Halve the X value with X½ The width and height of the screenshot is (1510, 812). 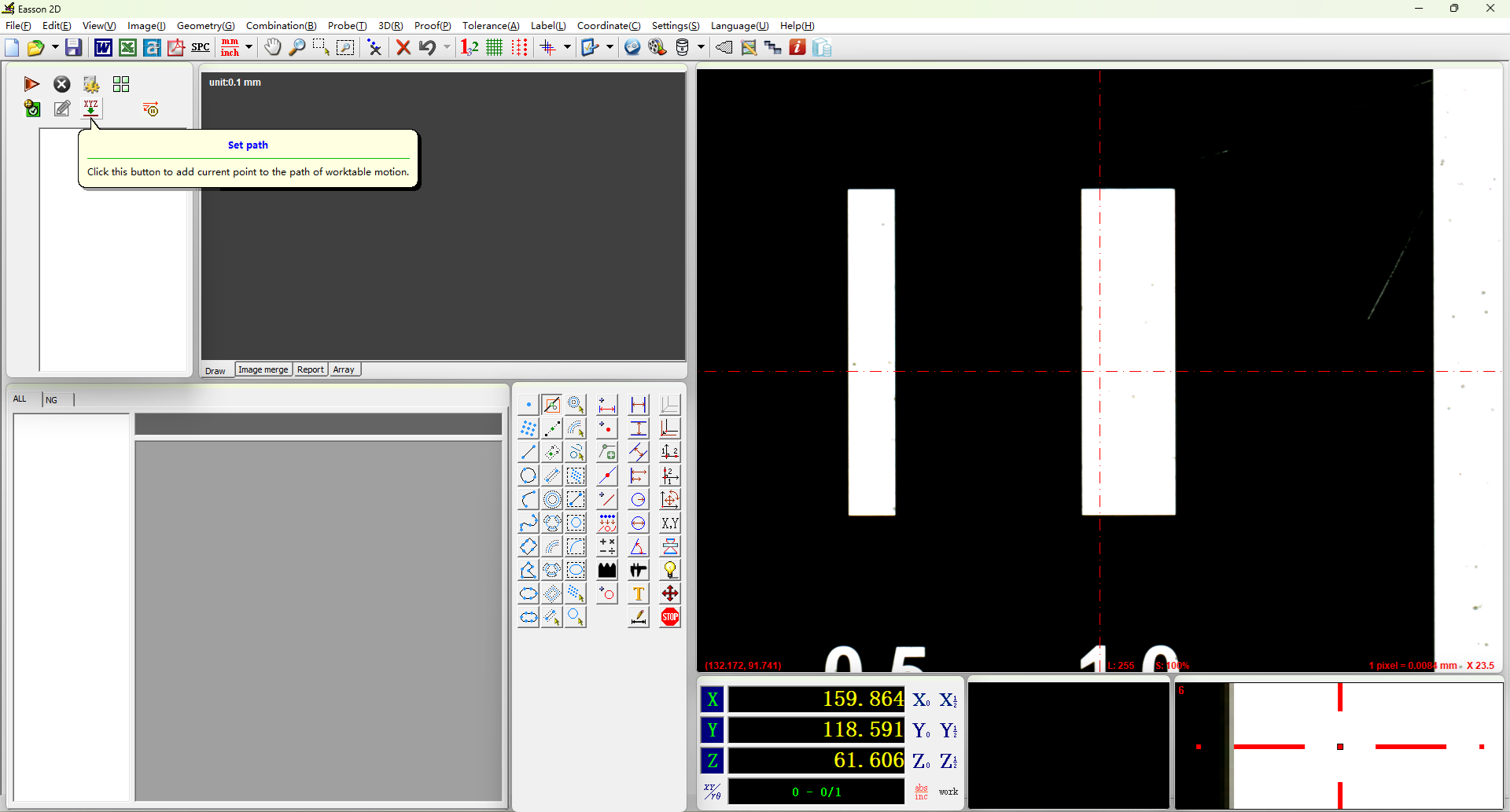click(x=948, y=700)
